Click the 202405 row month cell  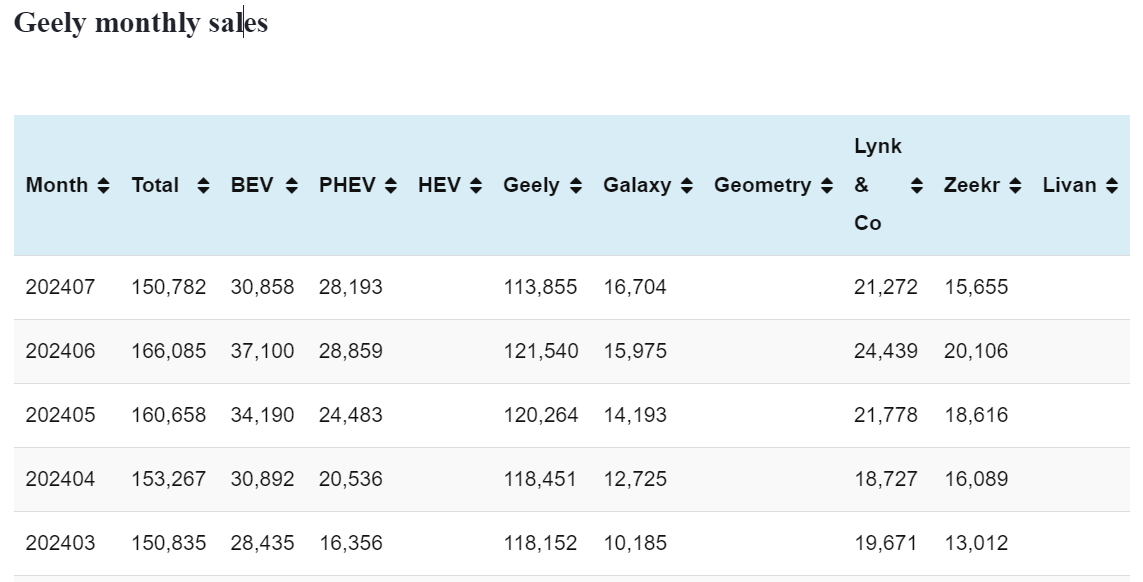[61, 416]
